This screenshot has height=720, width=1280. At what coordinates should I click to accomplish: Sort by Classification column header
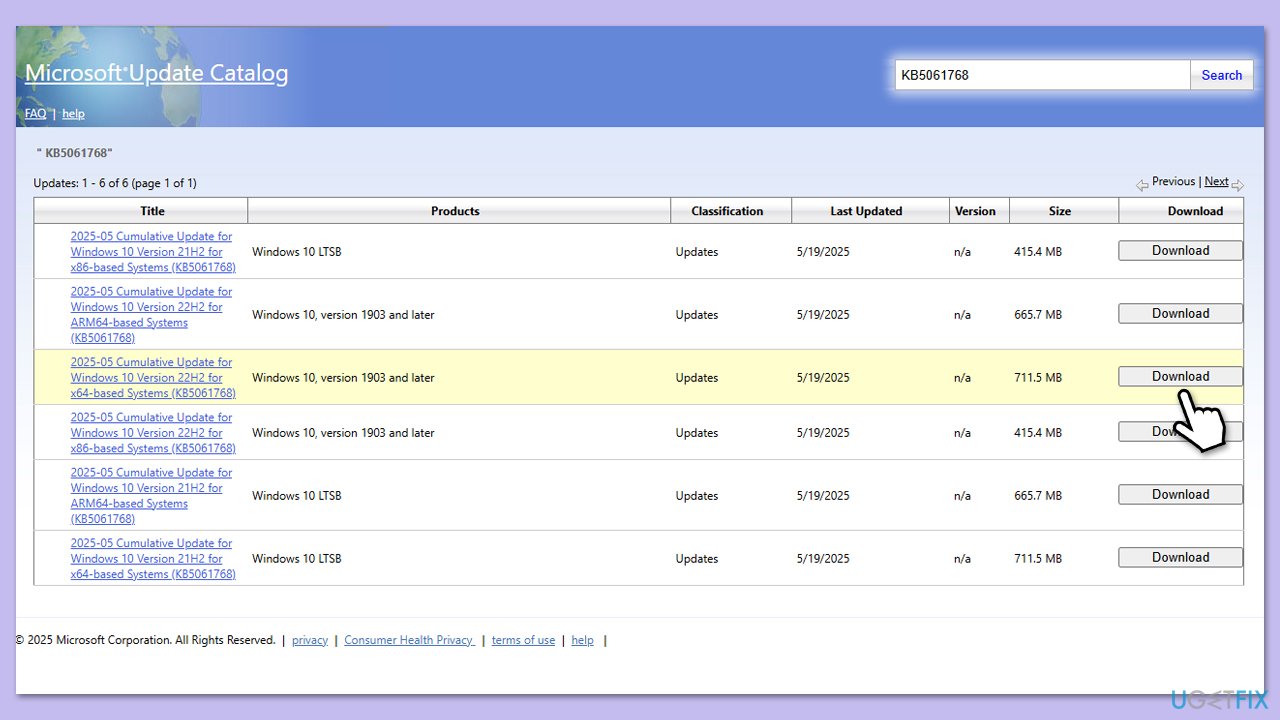click(x=728, y=211)
